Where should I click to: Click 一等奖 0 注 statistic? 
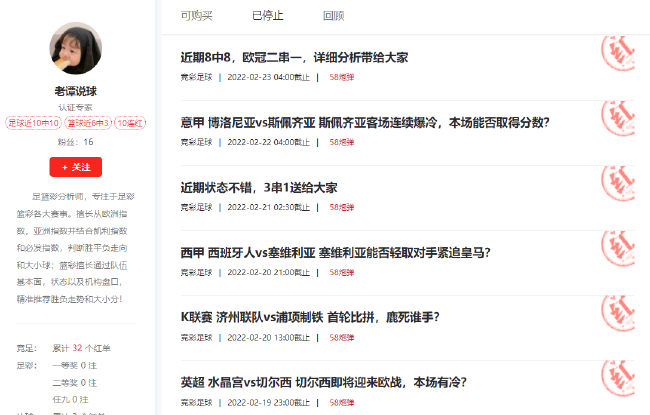75,366
